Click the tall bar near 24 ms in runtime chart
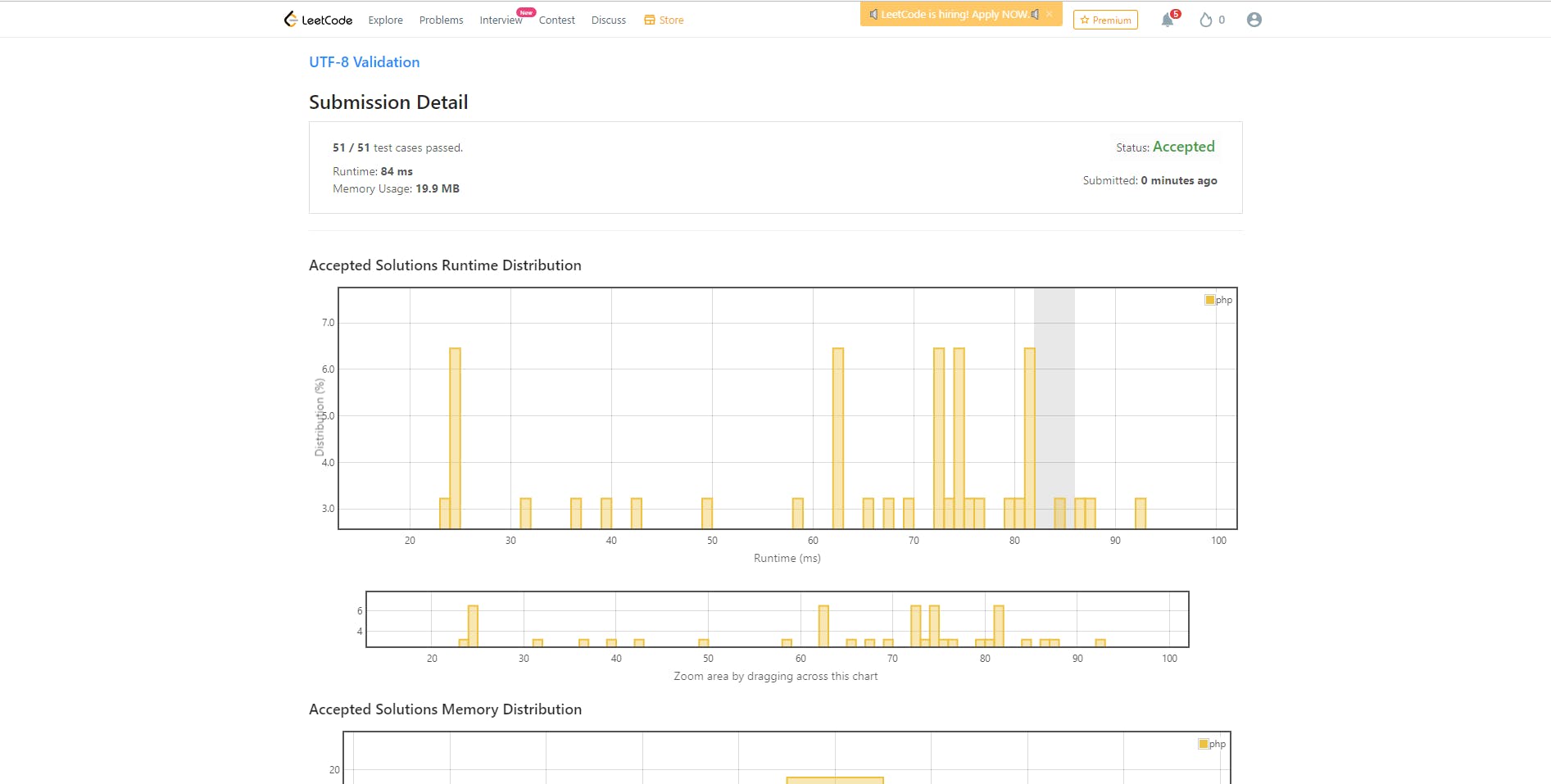 [455, 438]
